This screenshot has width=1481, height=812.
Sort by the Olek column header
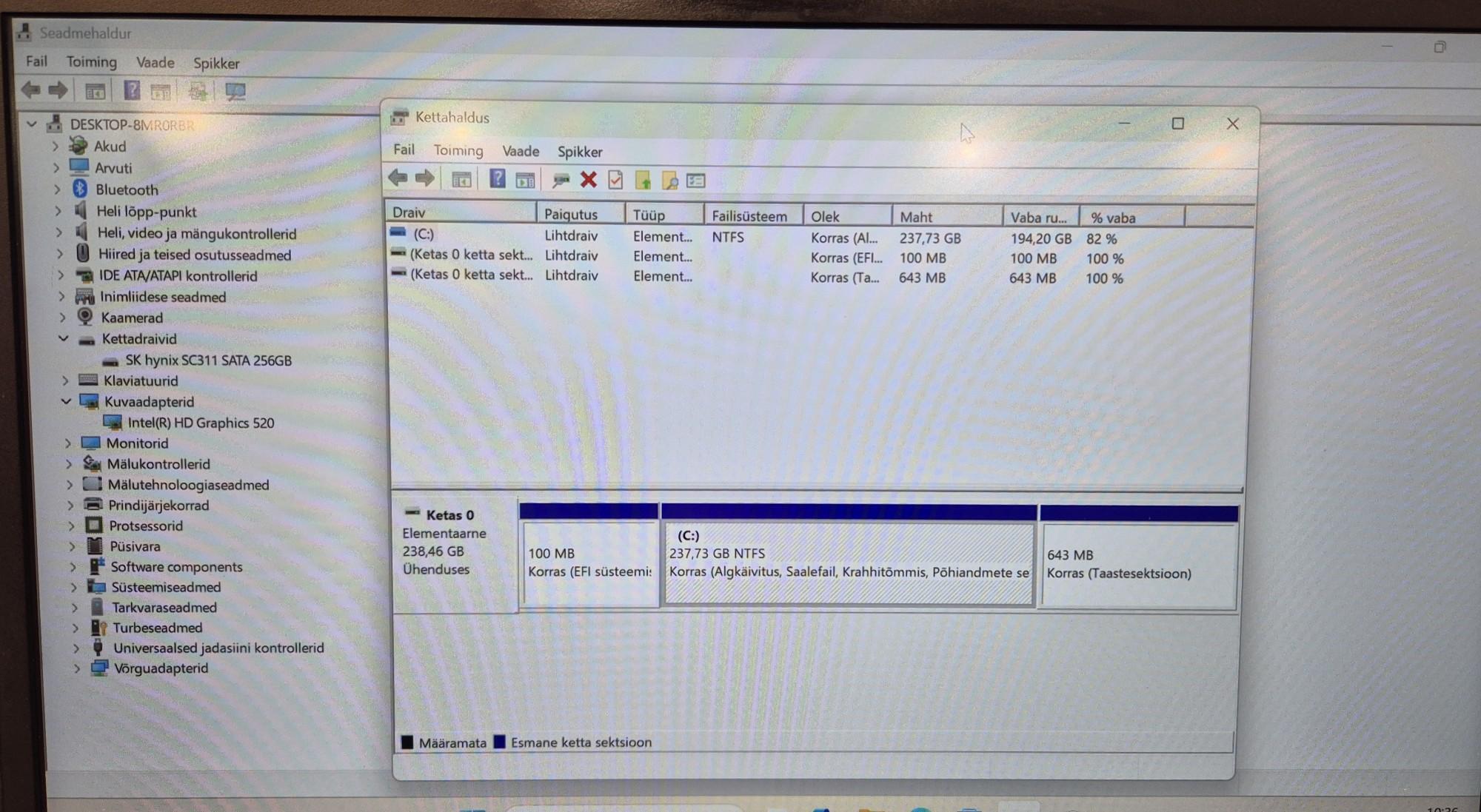(x=847, y=216)
